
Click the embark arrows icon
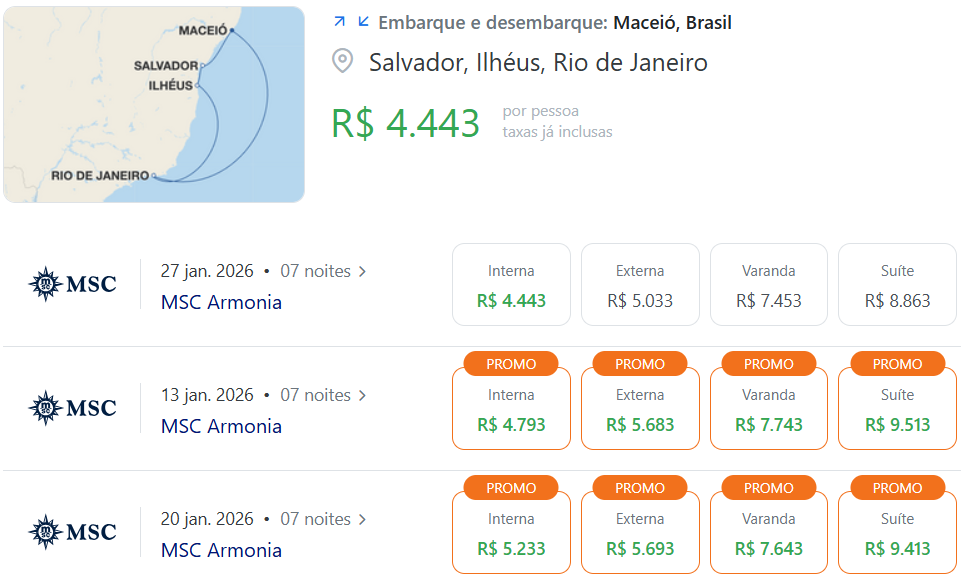point(351,22)
